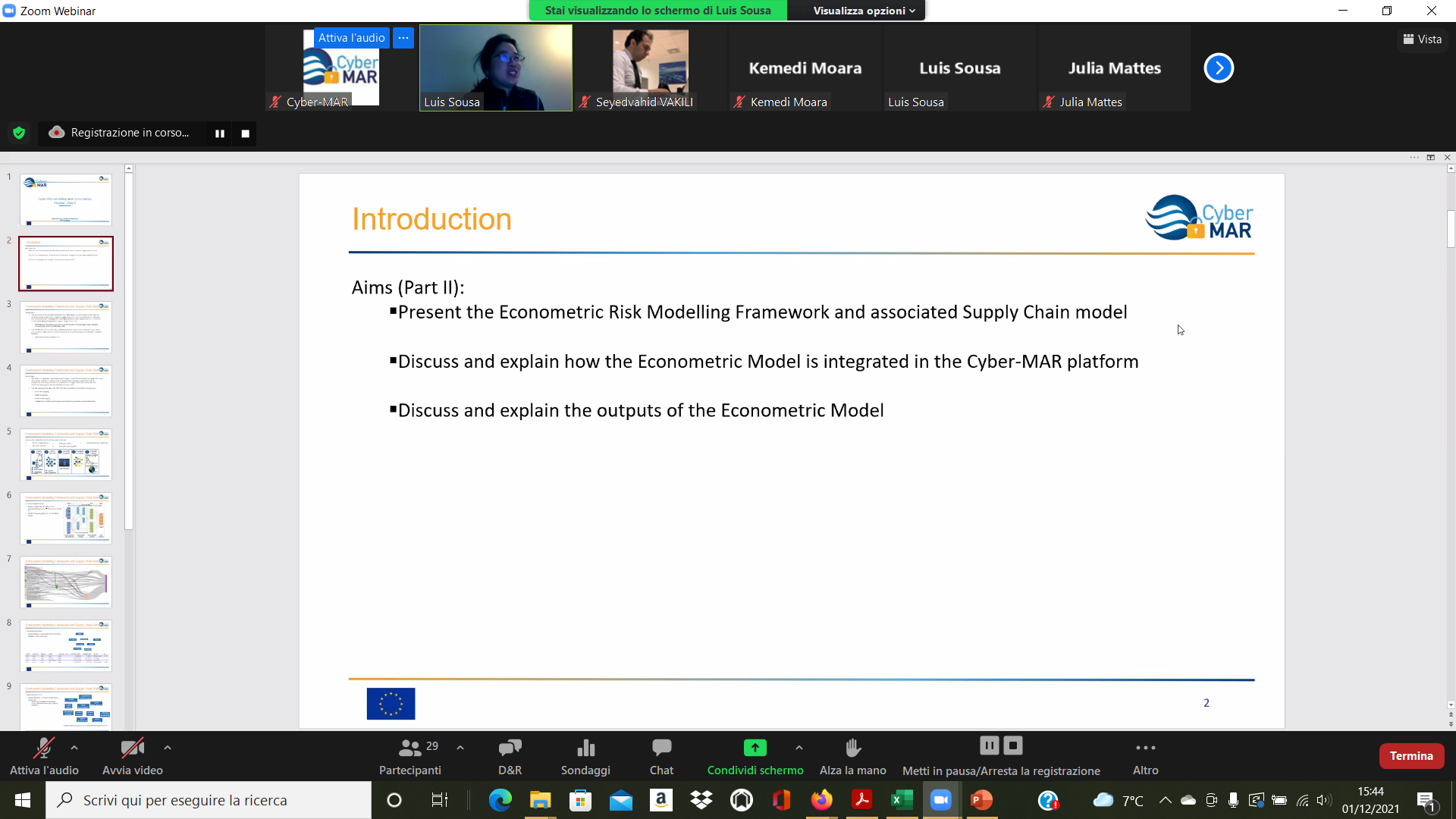
Task: Select slide 5 thumbnail in panel
Action: (x=66, y=454)
